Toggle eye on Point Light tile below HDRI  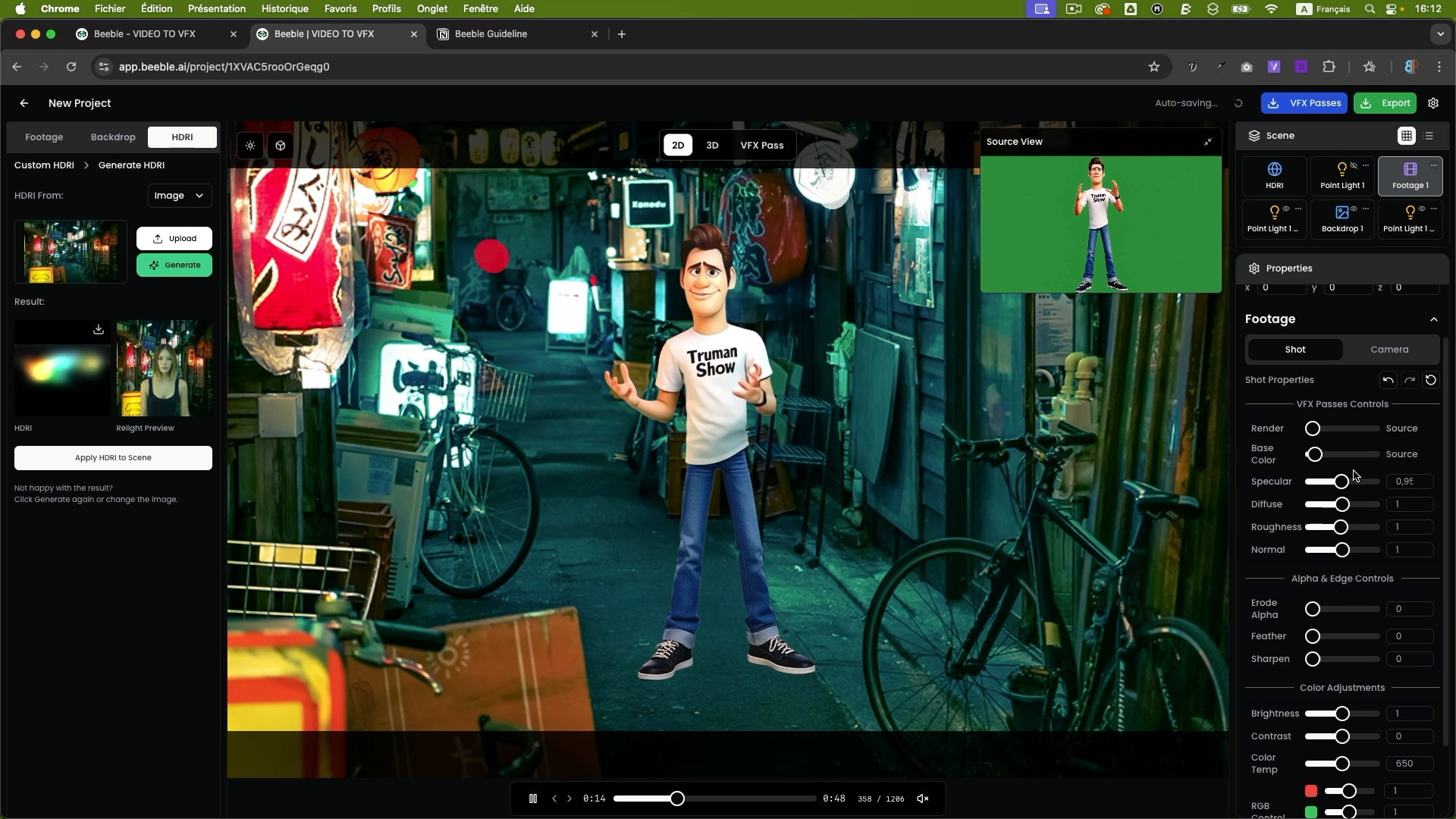[x=1286, y=209]
